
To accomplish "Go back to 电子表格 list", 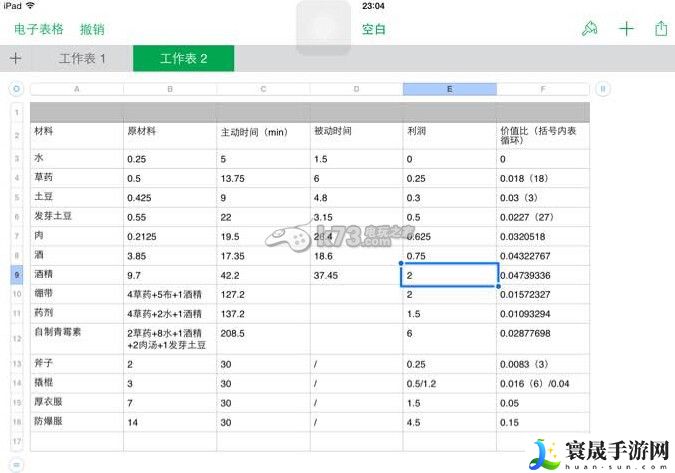I will point(39,29).
